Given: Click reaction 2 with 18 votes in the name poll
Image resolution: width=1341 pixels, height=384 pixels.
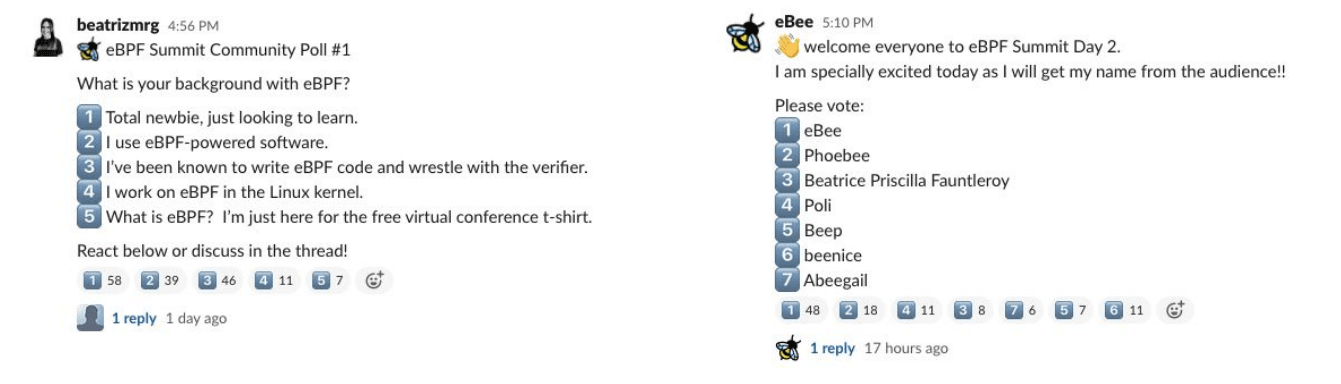Looking at the screenshot, I should point(860,311).
